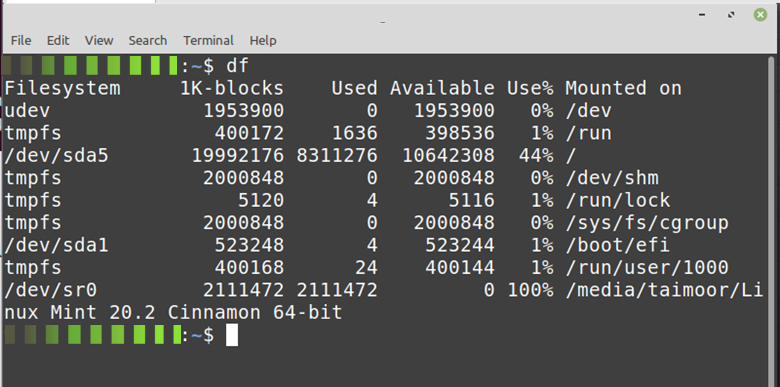Click the '1K-blocks' column header text

(232, 89)
